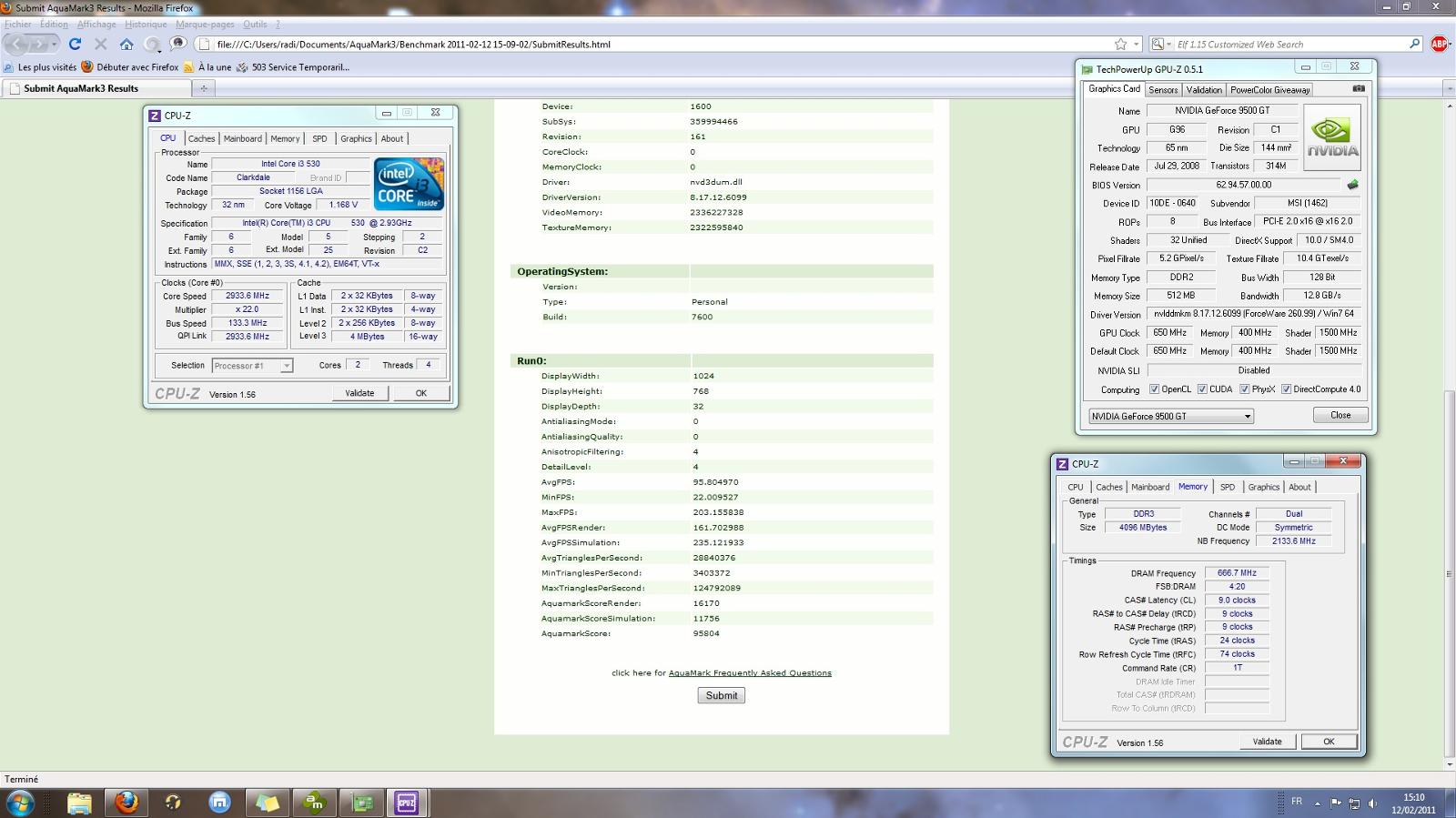Open back/forward history dropdown arrow
Viewport: 1456px width, 818px height.
click(x=55, y=44)
